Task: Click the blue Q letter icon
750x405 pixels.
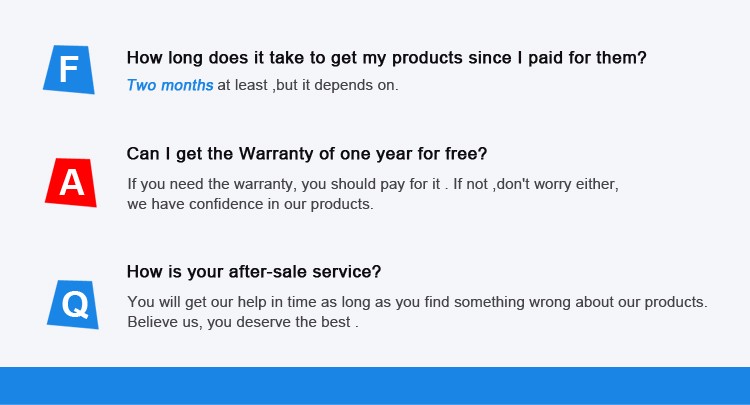Action: (73, 303)
